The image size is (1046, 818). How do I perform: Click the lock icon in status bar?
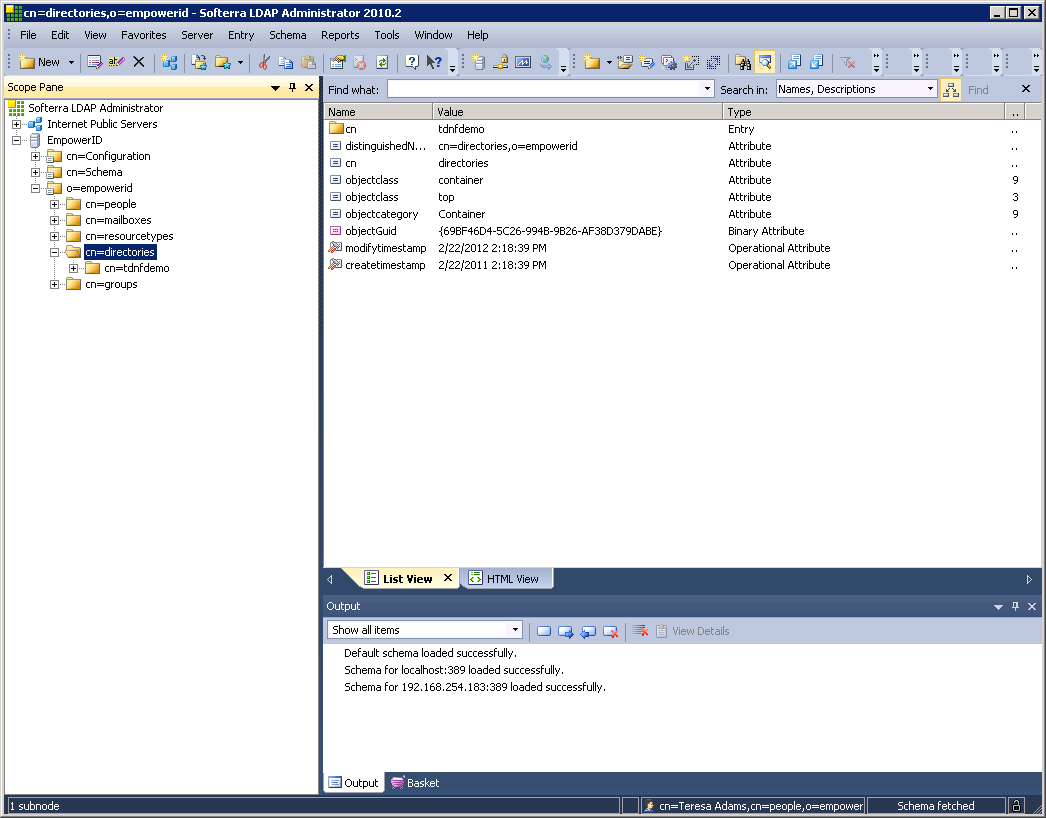1016,806
